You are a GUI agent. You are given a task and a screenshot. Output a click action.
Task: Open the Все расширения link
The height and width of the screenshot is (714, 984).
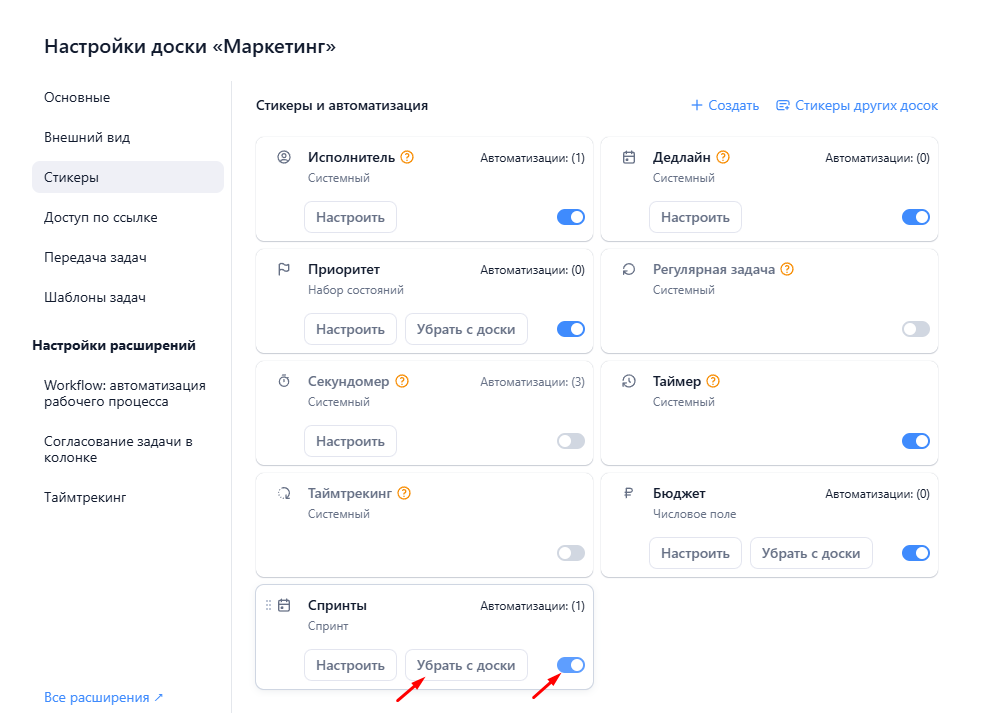point(103,697)
